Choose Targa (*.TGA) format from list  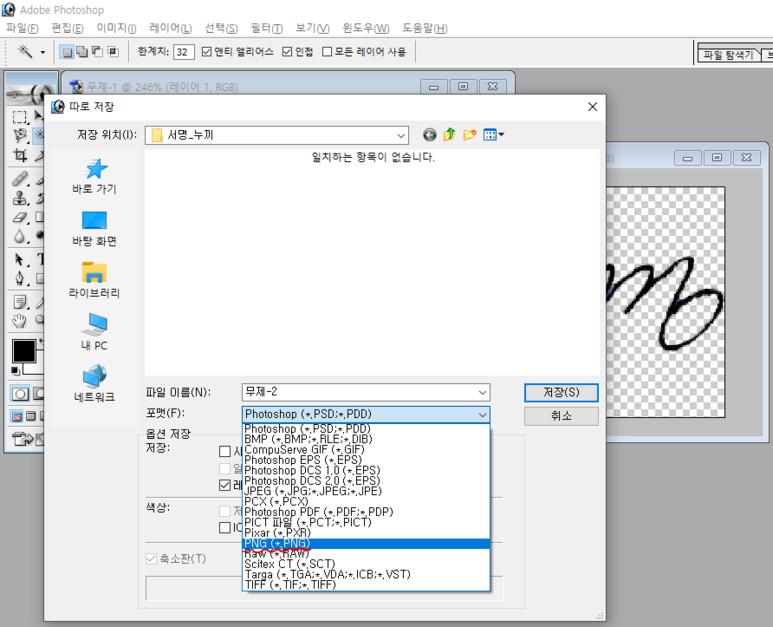[x=366, y=574]
